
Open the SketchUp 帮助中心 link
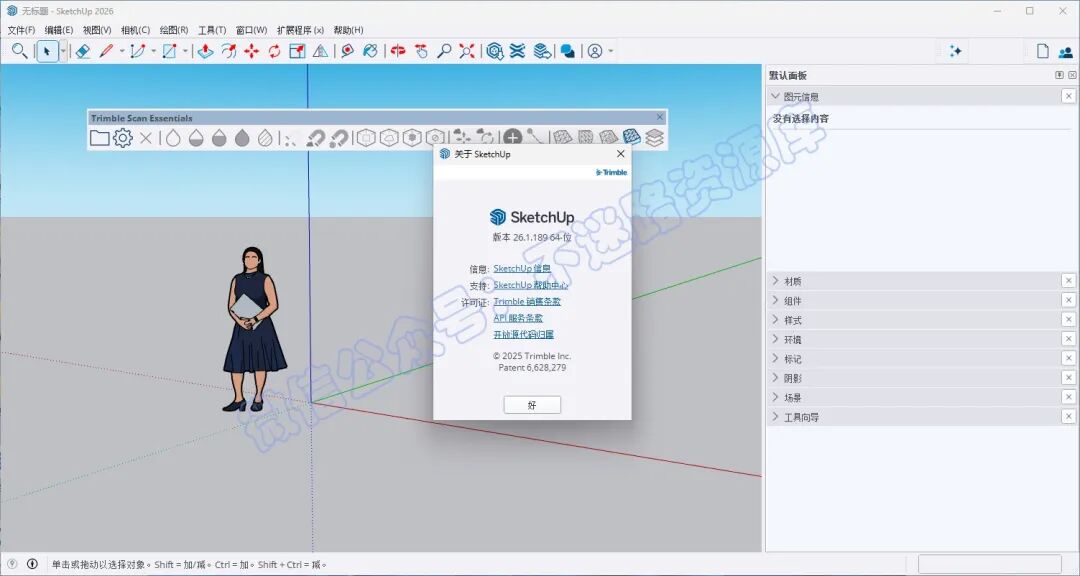coord(531,285)
